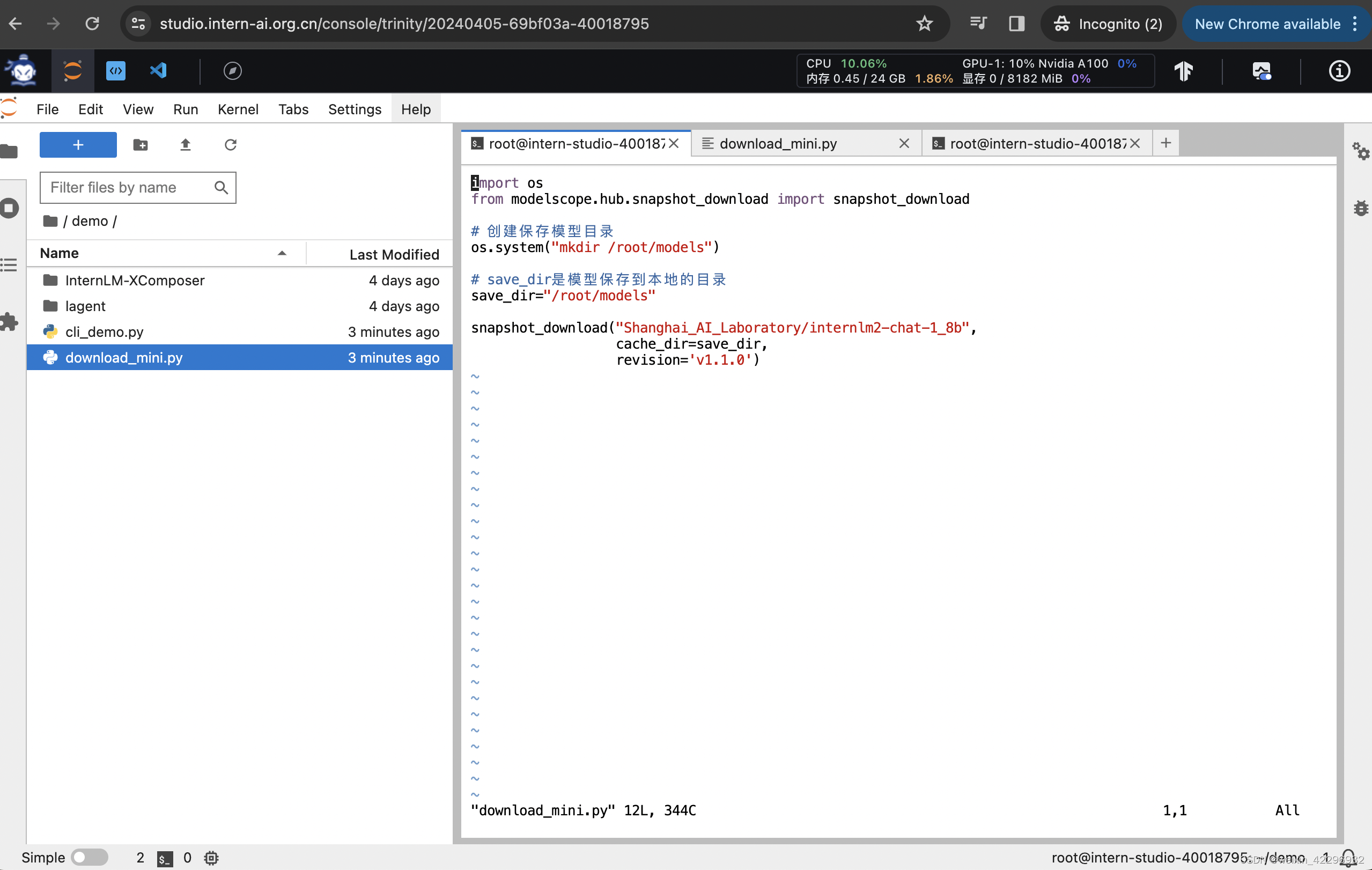The image size is (1372, 870).
Task: Click the blue New Launcher plus button
Action: (x=78, y=145)
